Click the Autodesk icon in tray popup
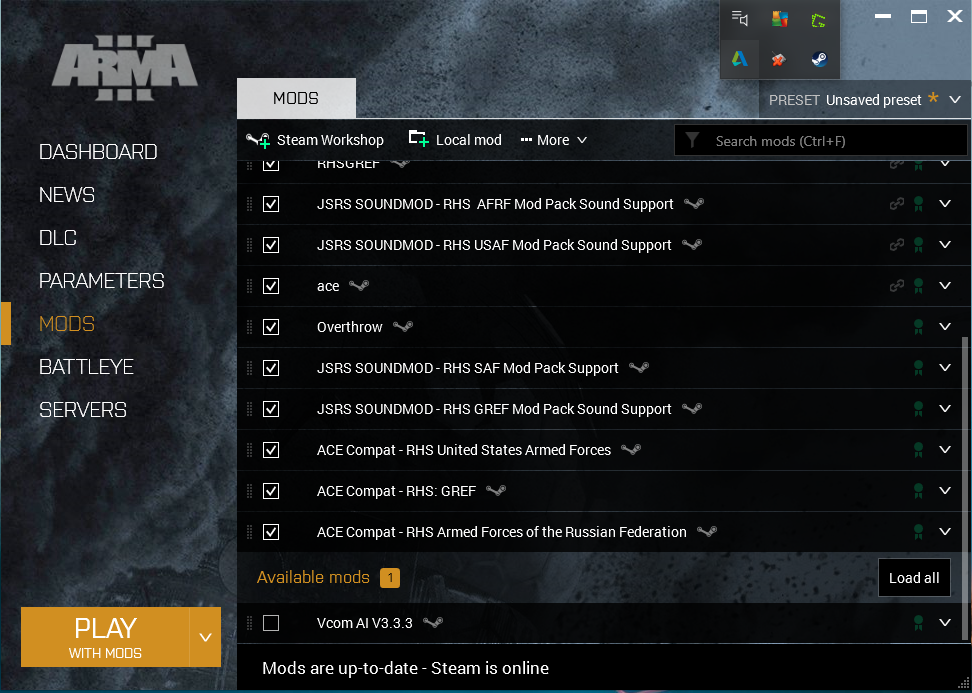This screenshot has width=972, height=693. 739,59
